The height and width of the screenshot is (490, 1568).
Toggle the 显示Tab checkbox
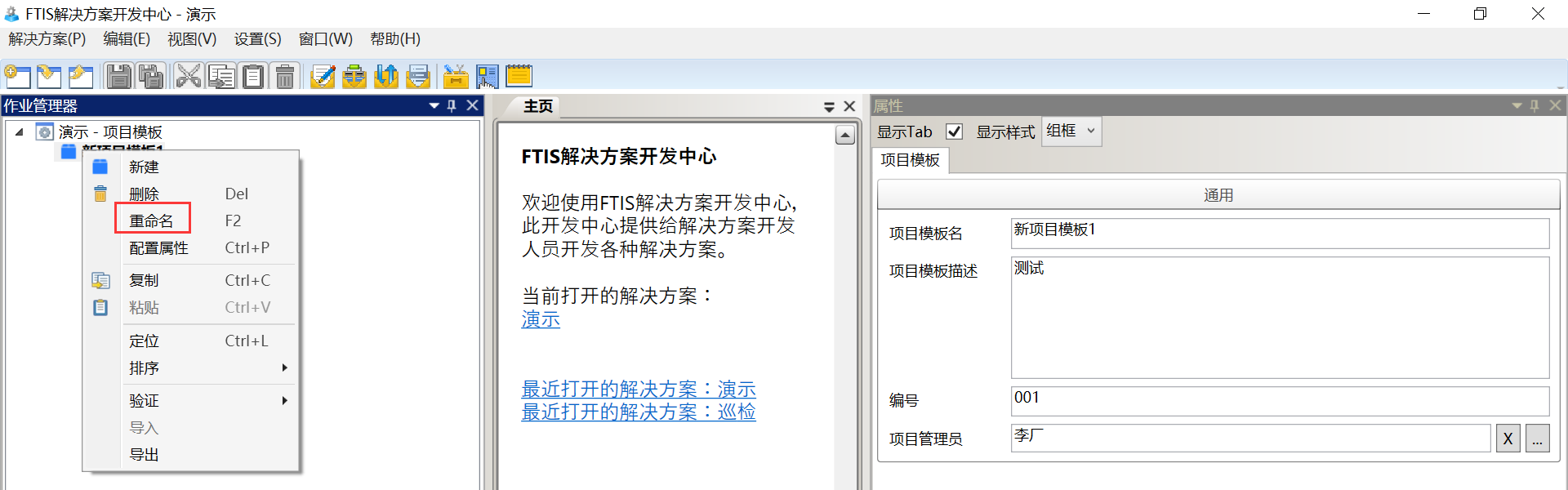point(954,131)
